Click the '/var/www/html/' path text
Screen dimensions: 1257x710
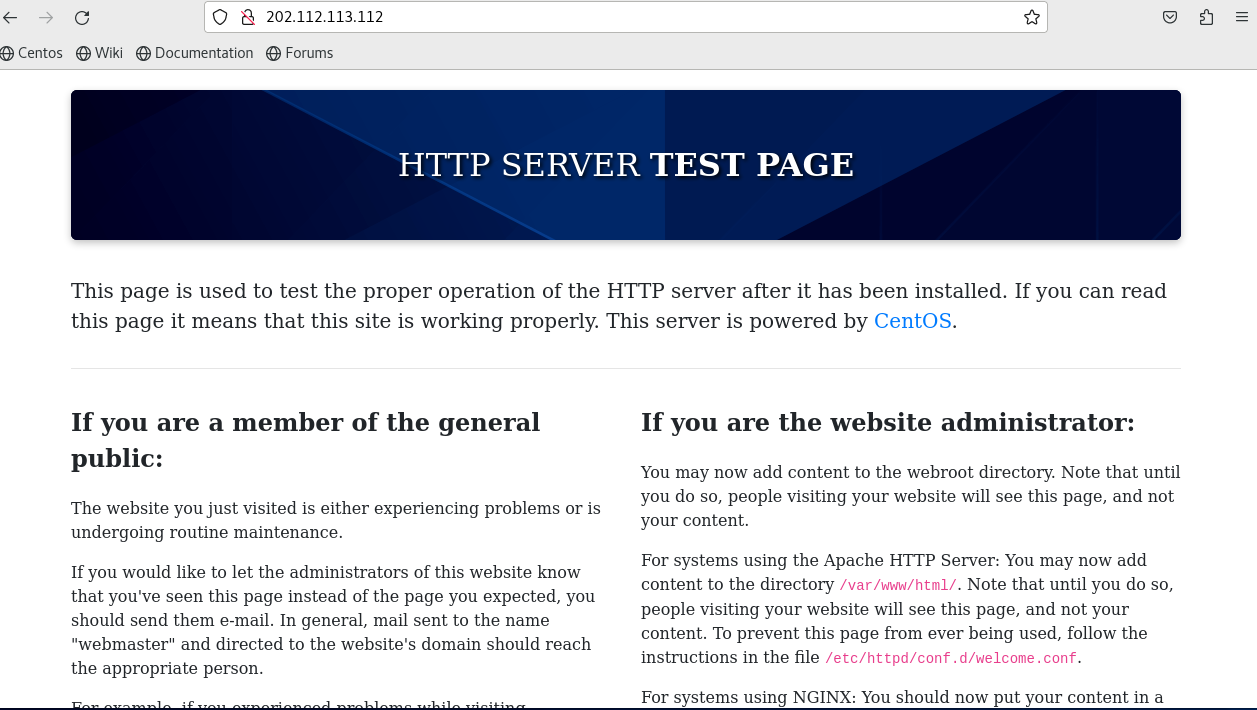898,585
